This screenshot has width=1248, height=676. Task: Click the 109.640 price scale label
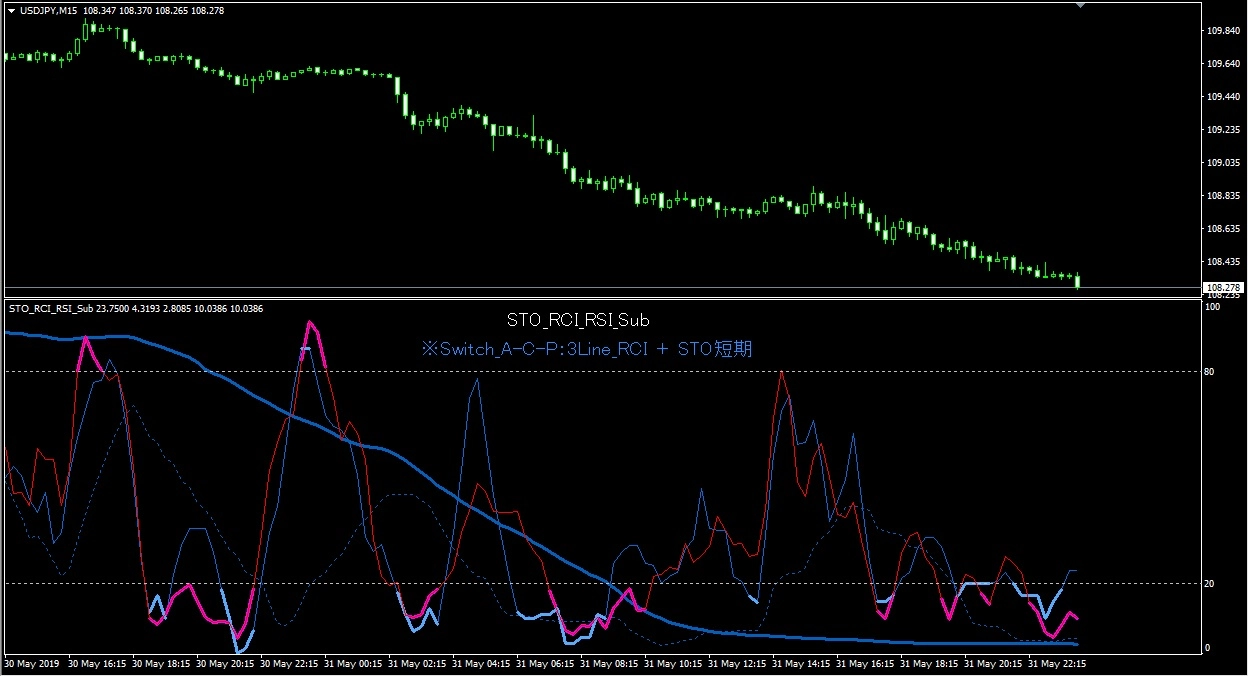click(x=1222, y=64)
